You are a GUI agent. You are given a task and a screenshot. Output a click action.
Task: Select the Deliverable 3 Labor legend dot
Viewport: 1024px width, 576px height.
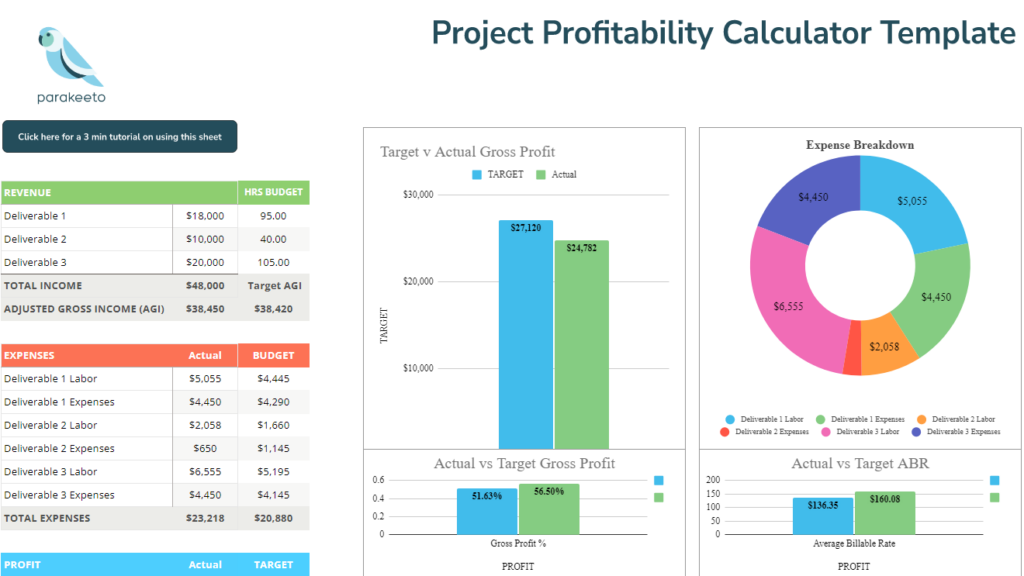826,432
